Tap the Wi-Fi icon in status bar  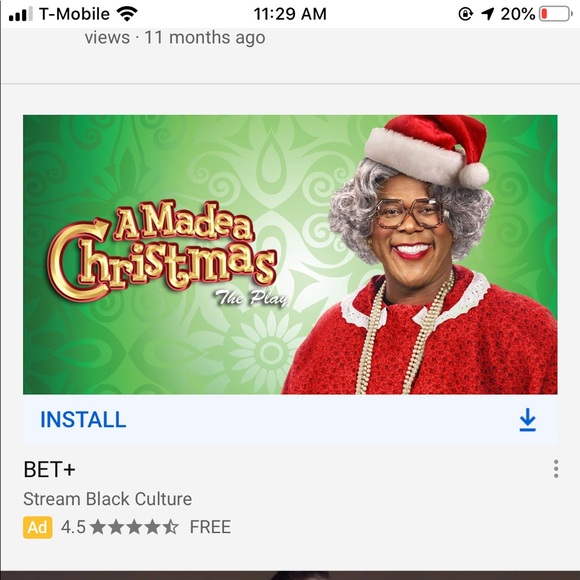(x=127, y=14)
